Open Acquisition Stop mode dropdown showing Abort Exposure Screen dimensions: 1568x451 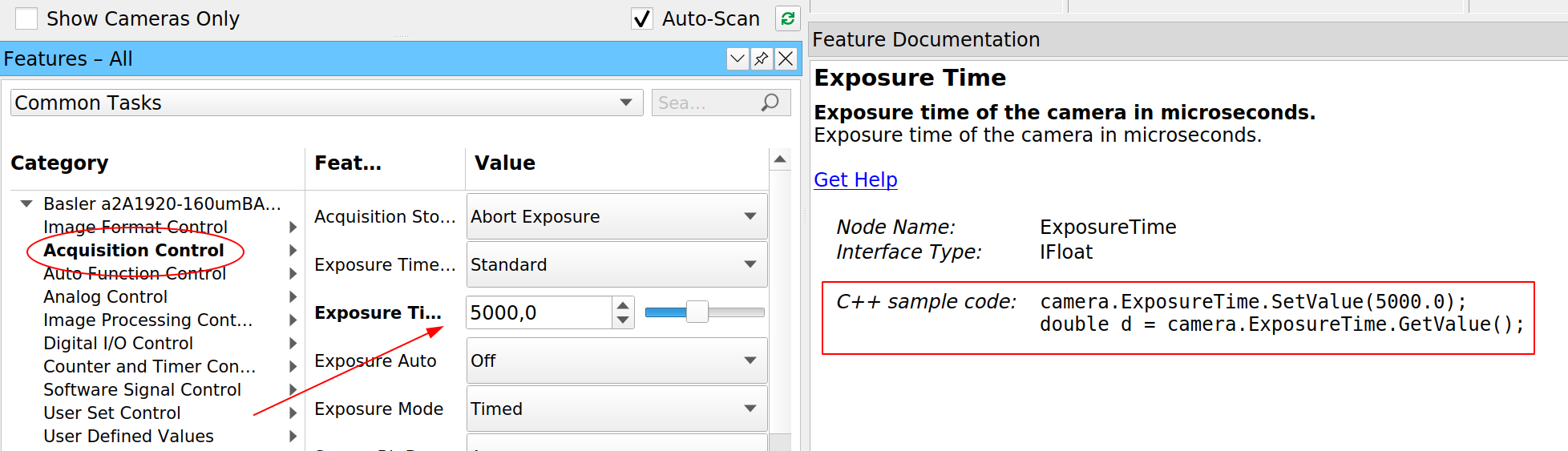pyautogui.click(x=616, y=216)
